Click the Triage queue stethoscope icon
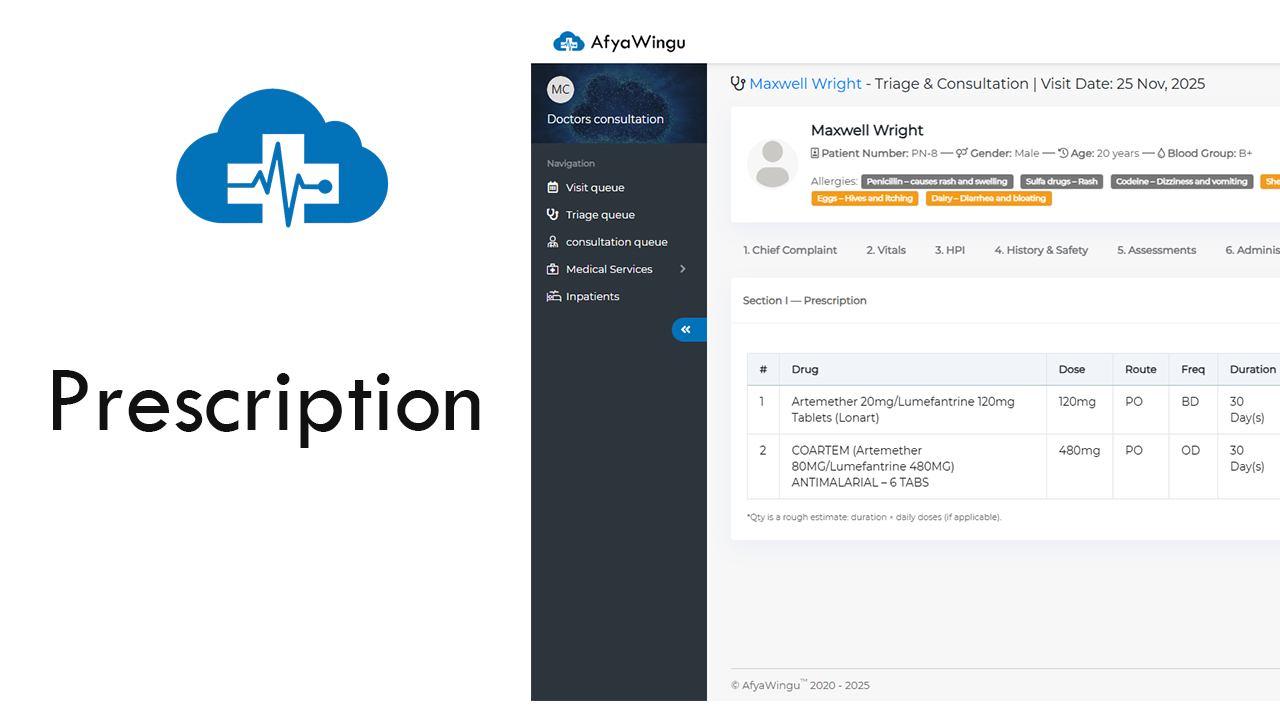Image resolution: width=1280 pixels, height=720 pixels. coord(553,215)
